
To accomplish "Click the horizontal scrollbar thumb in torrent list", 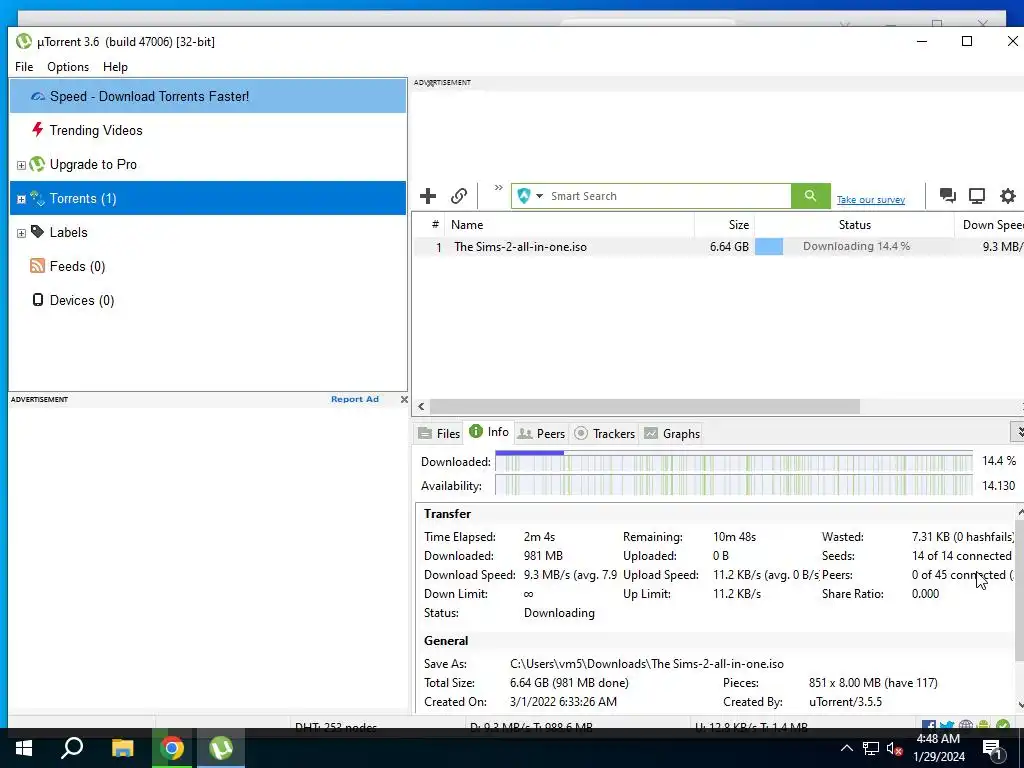I will pyautogui.click(x=645, y=406).
